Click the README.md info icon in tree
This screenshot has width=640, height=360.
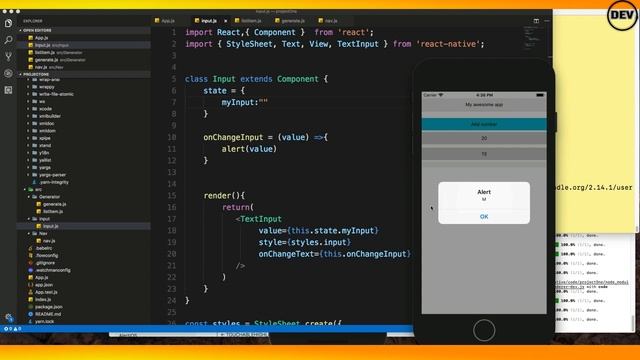[x=31, y=314]
